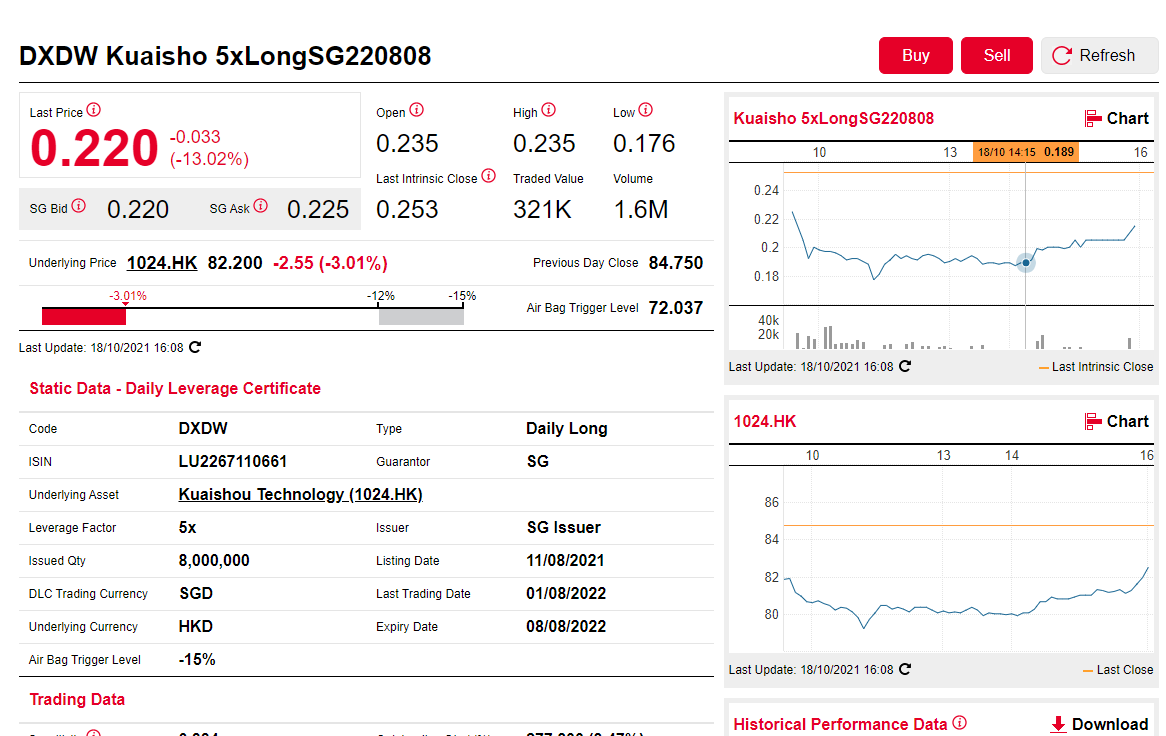The height and width of the screenshot is (736, 1166).
Task: Click the Listing Date 11/08/2021 value
Action: coord(565,561)
